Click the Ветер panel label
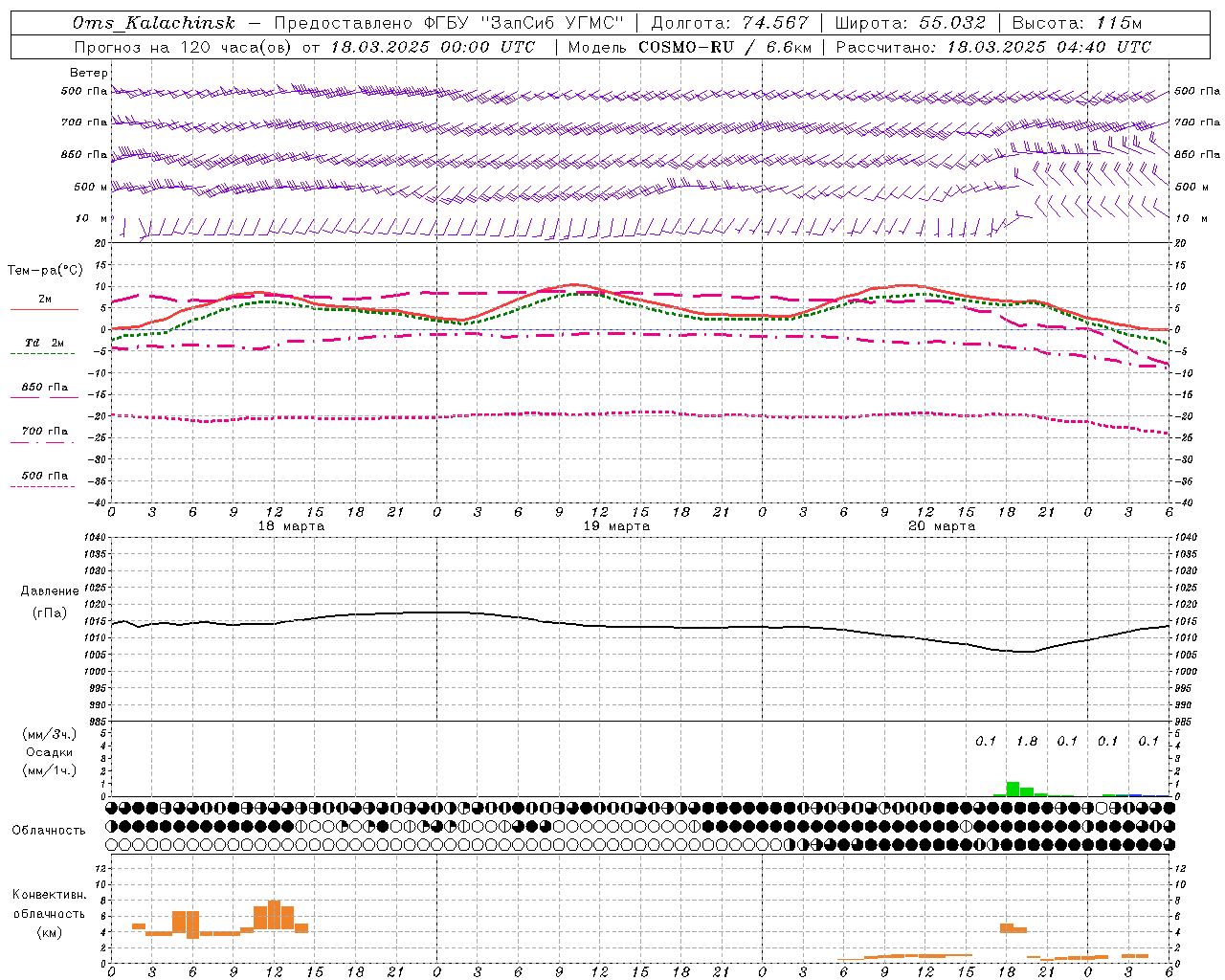1225x980 pixels. coord(88,73)
